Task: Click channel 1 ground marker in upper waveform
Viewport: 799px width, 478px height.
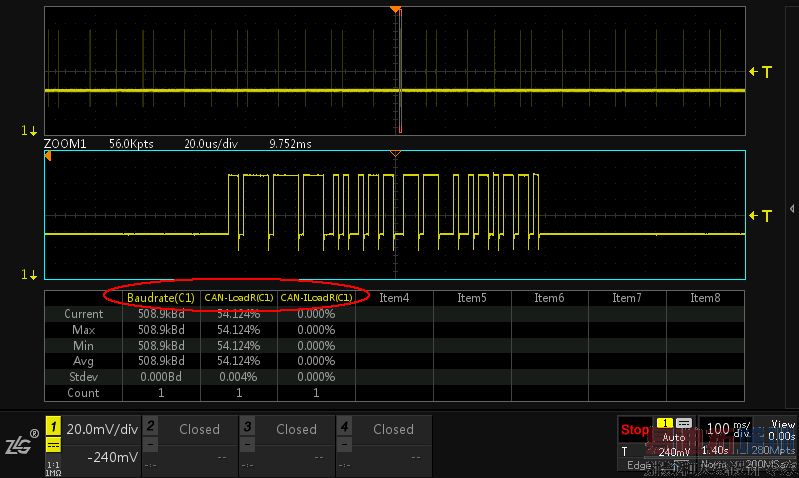Action: (x=30, y=131)
